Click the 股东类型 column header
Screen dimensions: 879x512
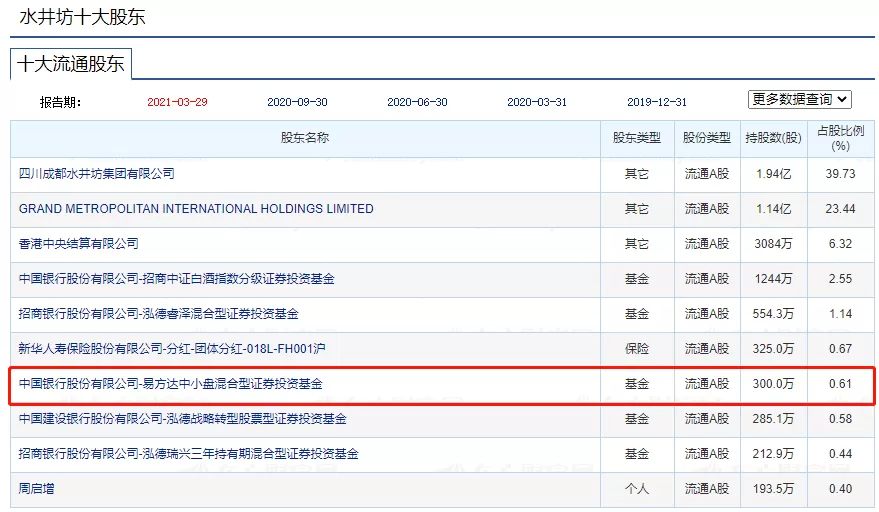point(637,138)
